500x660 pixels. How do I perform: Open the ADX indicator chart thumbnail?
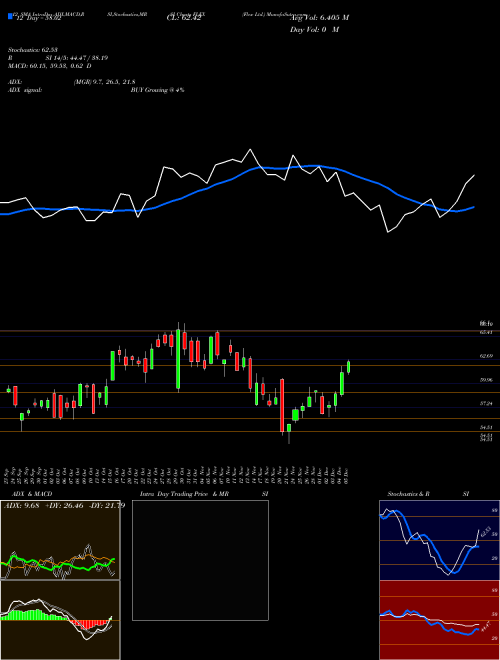(x=60, y=540)
